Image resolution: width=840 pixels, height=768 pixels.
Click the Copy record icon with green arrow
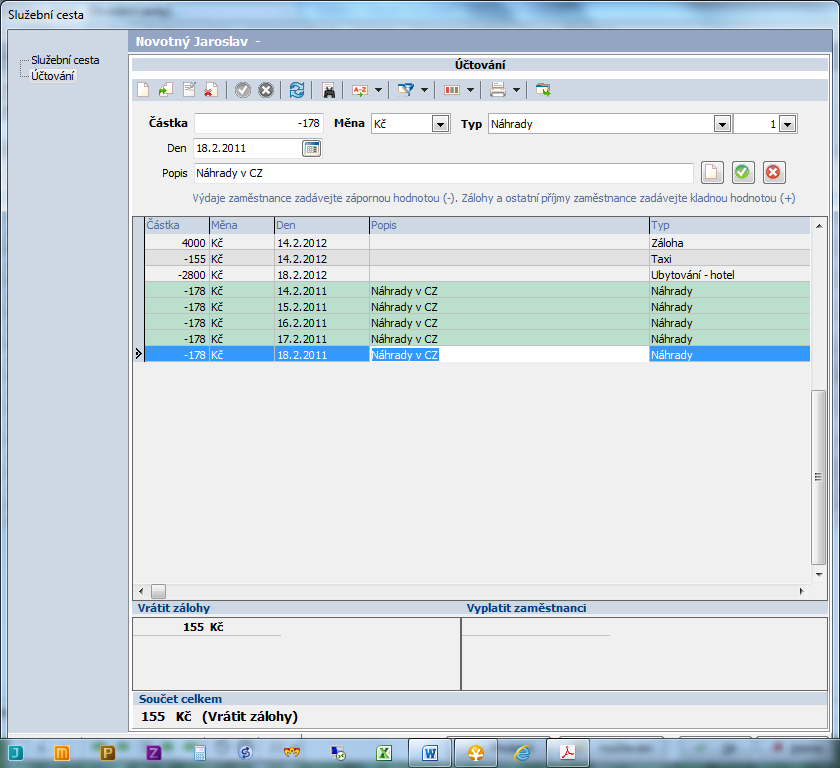[166, 90]
